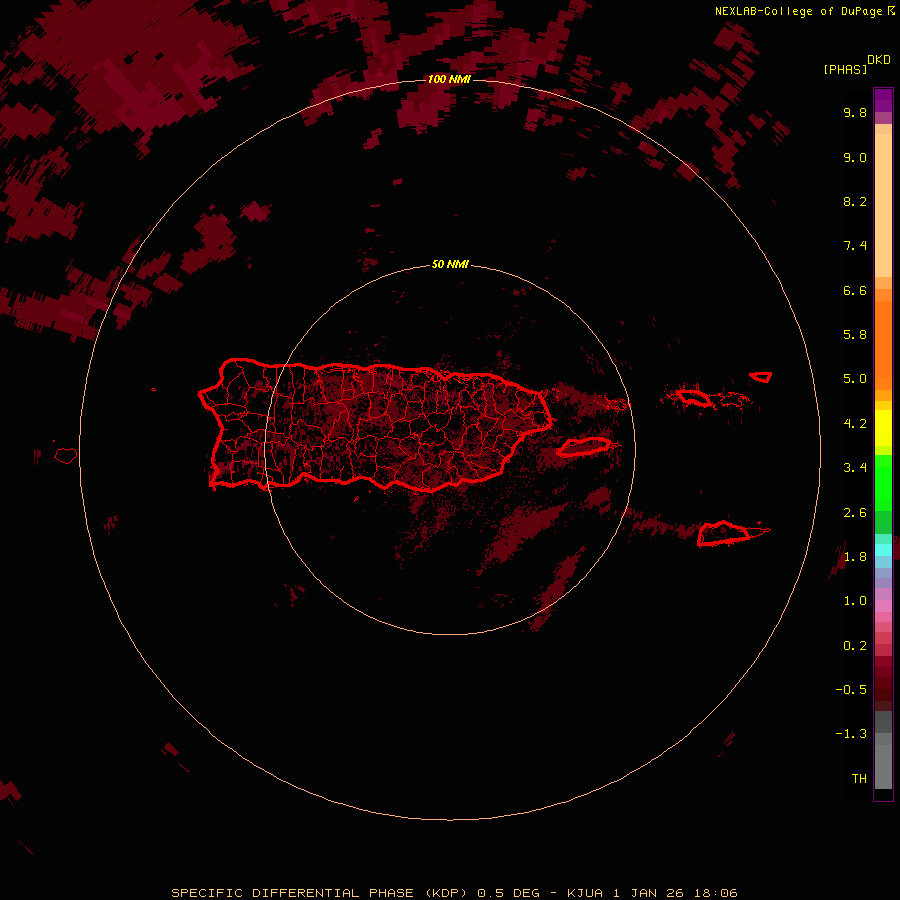Click the 18:06 timestamp in the caption

pyautogui.click(x=716, y=893)
